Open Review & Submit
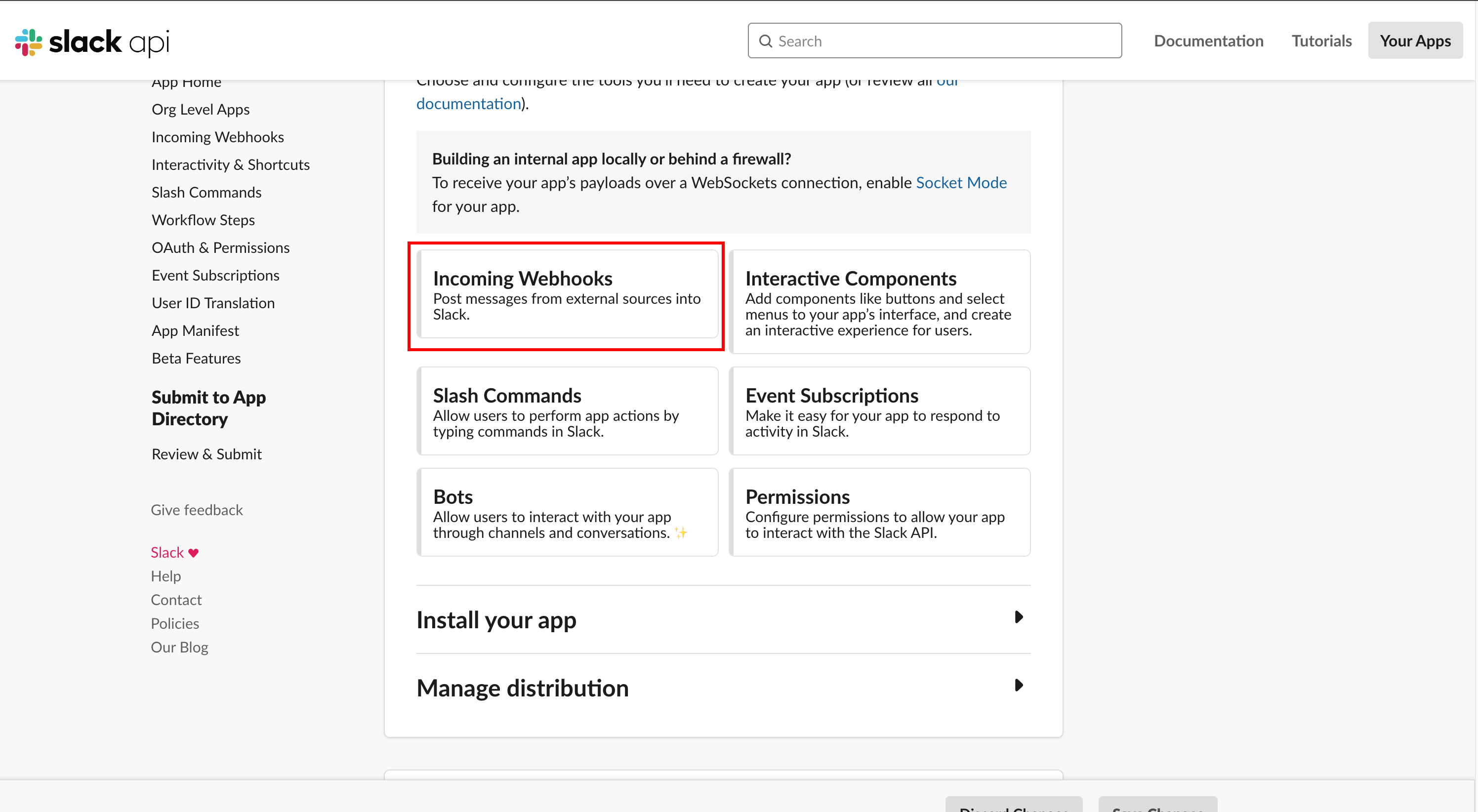This screenshot has width=1478, height=812. point(206,454)
